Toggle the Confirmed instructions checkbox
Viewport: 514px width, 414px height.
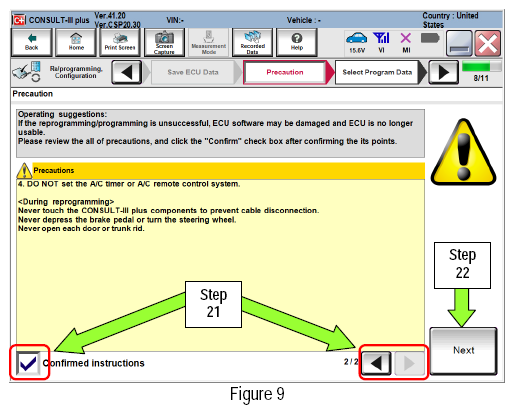coord(28,363)
